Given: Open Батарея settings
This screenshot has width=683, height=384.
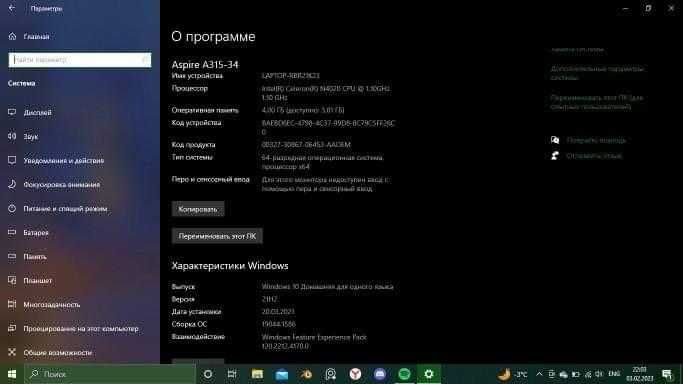Looking at the screenshot, I should 28,232.
